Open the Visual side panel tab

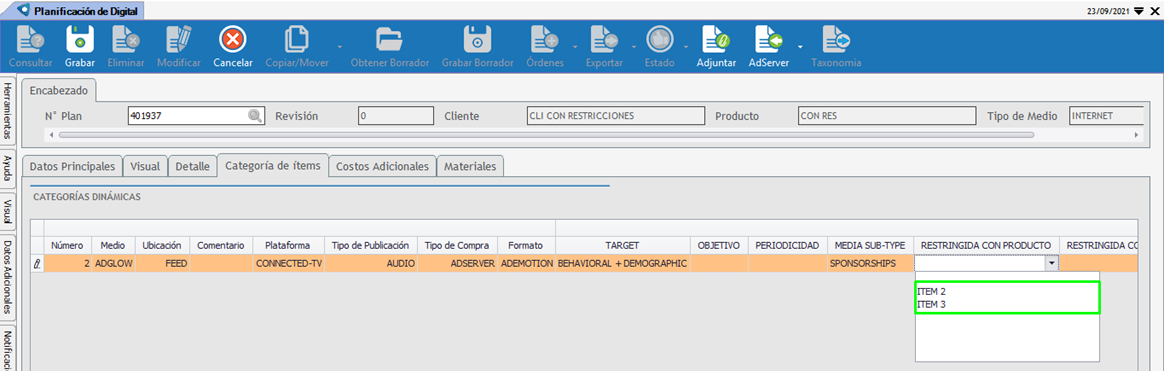click(7, 212)
